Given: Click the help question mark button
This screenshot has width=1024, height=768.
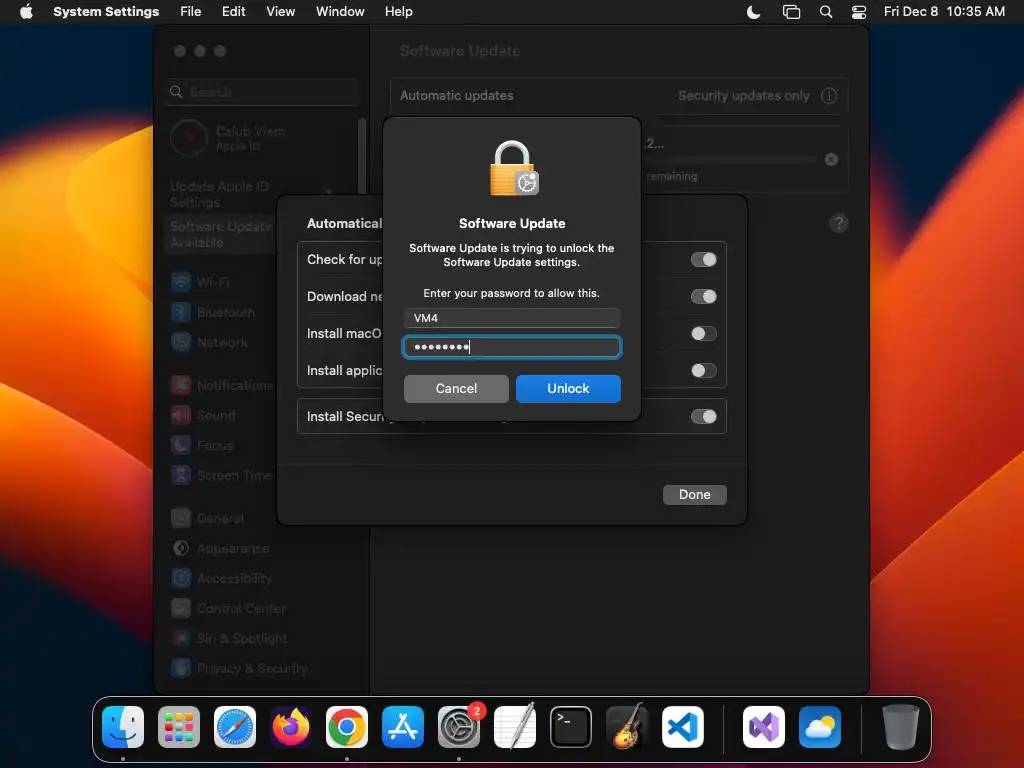Looking at the screenshot, I should pyautogui.click(x=839, y=223).
